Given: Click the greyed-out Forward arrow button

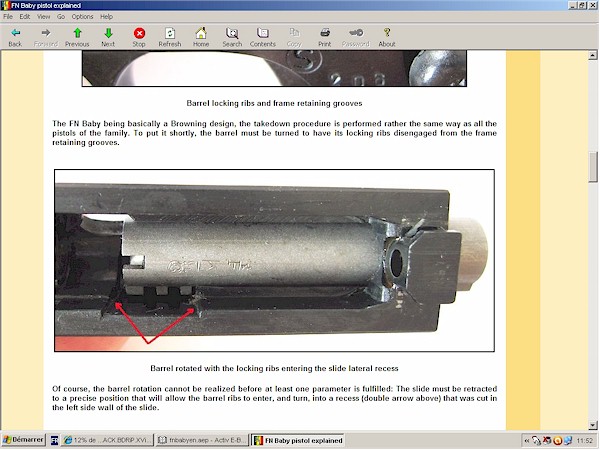Looking at the screenshot, I should [x=46, y=37].
